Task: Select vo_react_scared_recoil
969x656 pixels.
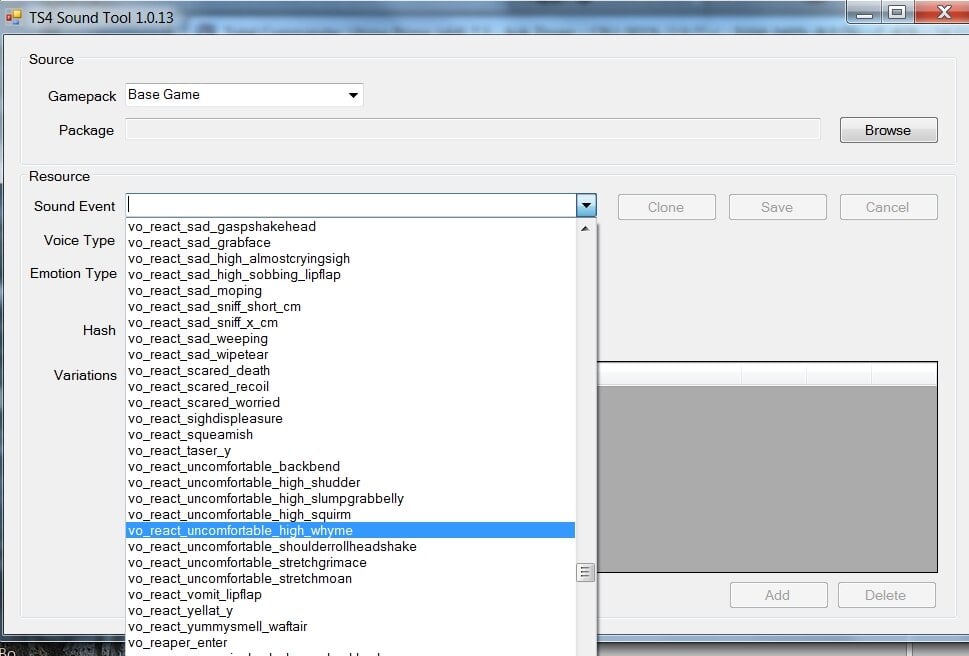Action: 350,387
